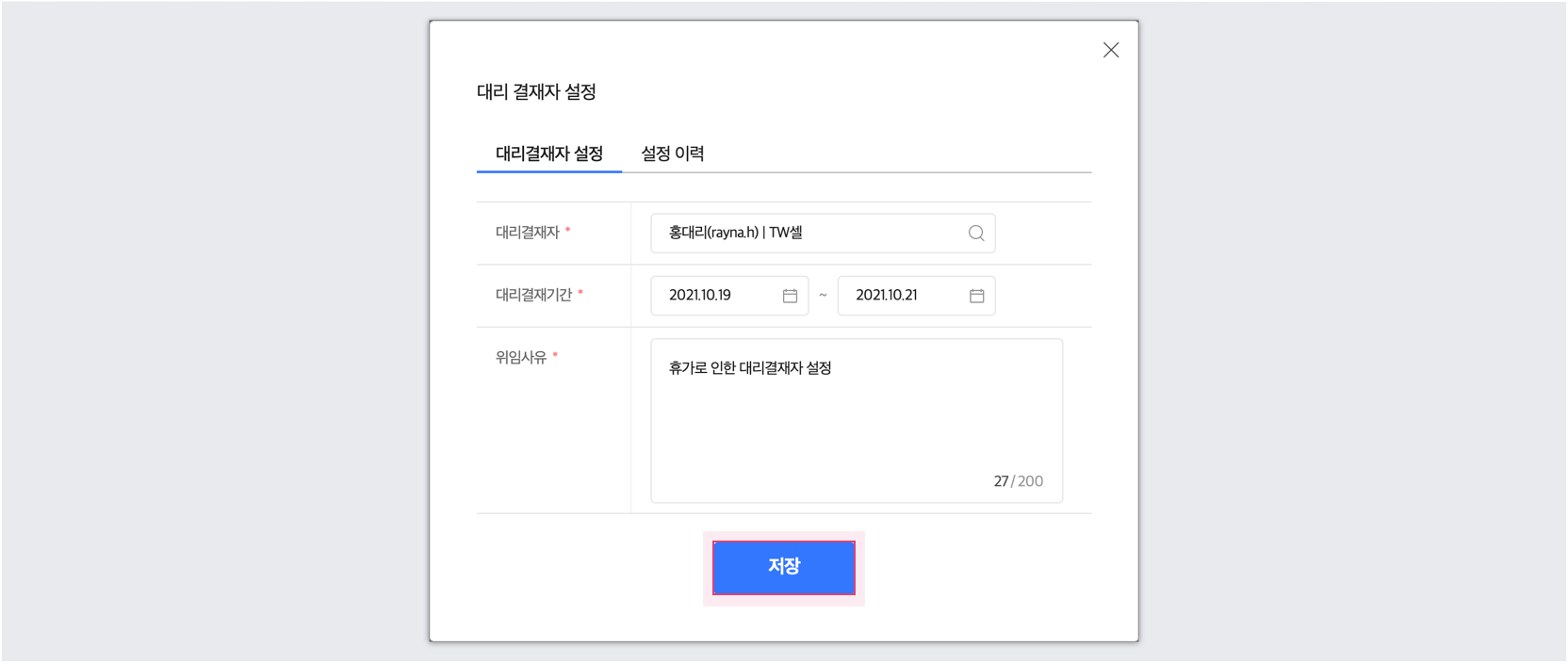Select the 대리결재자 설정 tab

pyautogui.click(x=549, y=154)
